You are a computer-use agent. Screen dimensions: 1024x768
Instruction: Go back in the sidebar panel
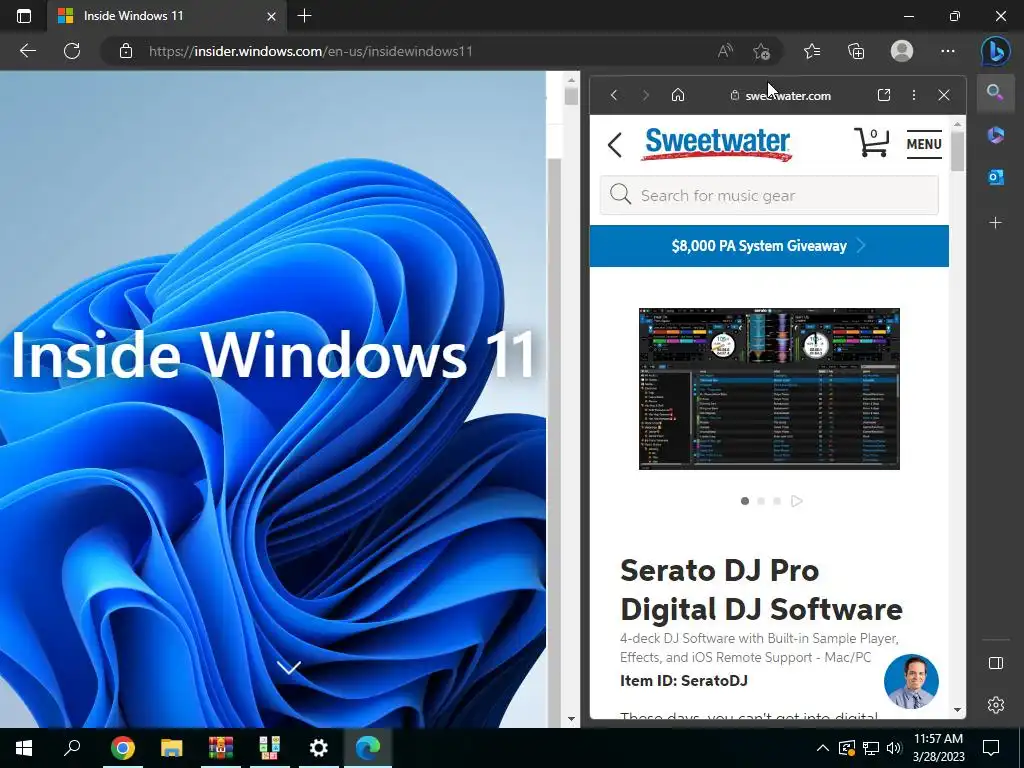click(x=614, y=95)
